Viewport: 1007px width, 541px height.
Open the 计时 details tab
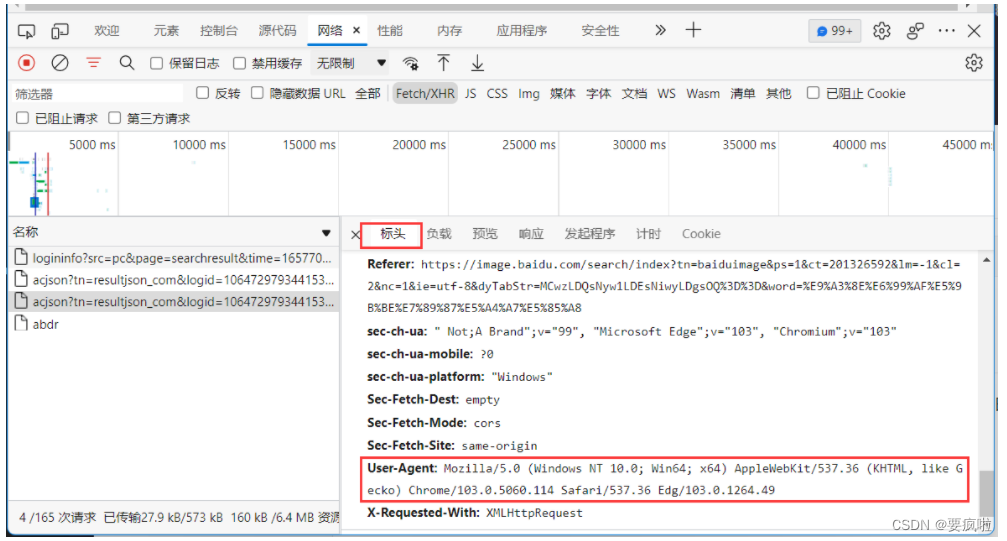[x=649, y=234]
